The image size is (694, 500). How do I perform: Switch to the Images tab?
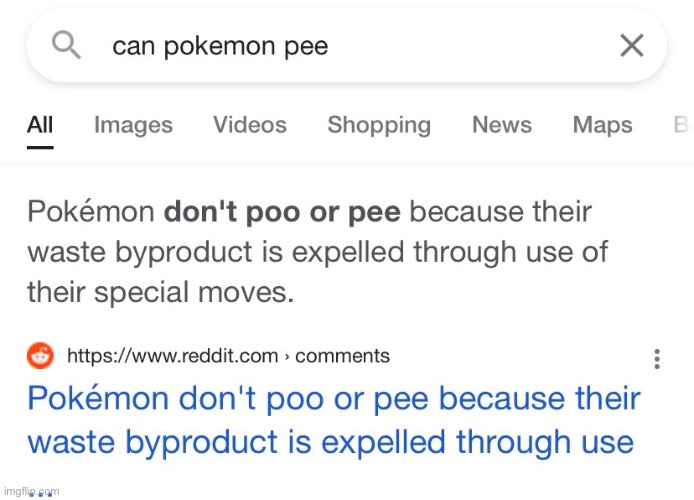coord(133,125)
